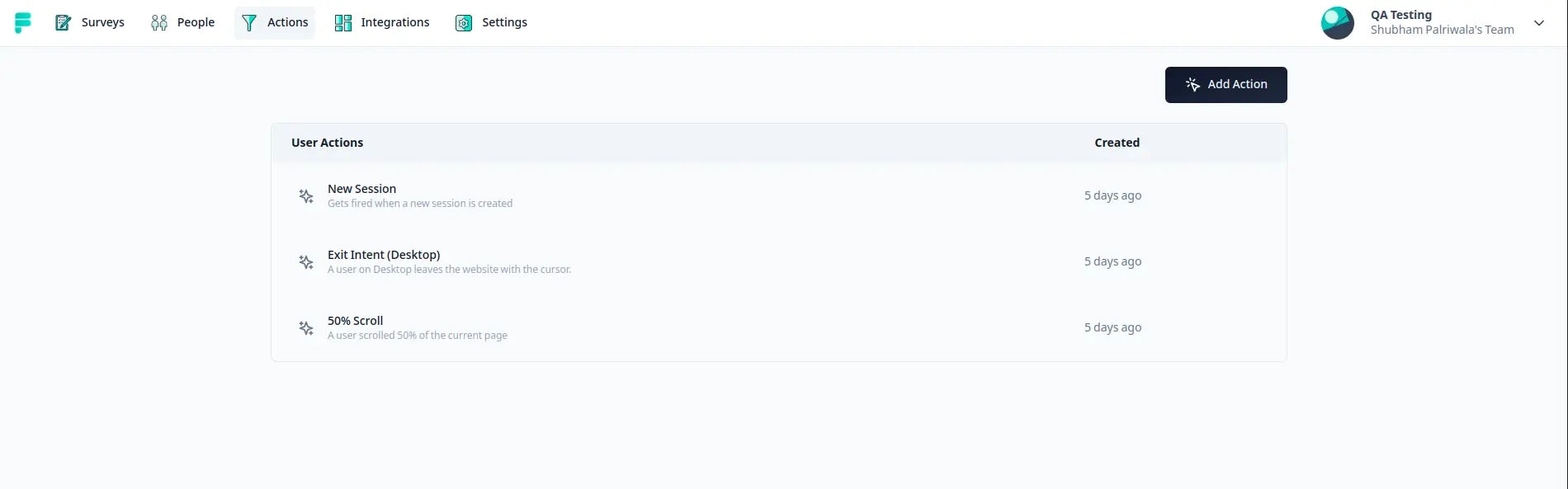Select the 50% Scroll action
The image size is (1568, 489).
(x=778, y=328)
